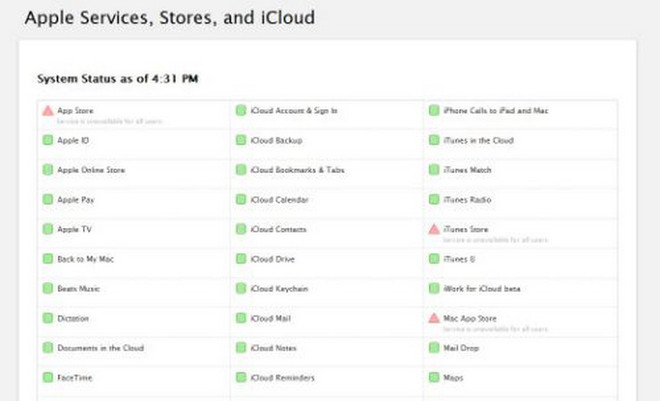The height and width of the screenshot is (401, 660).
Task: Click the red triangle next to iTunes Store
Action: click(x=433, y=229)
